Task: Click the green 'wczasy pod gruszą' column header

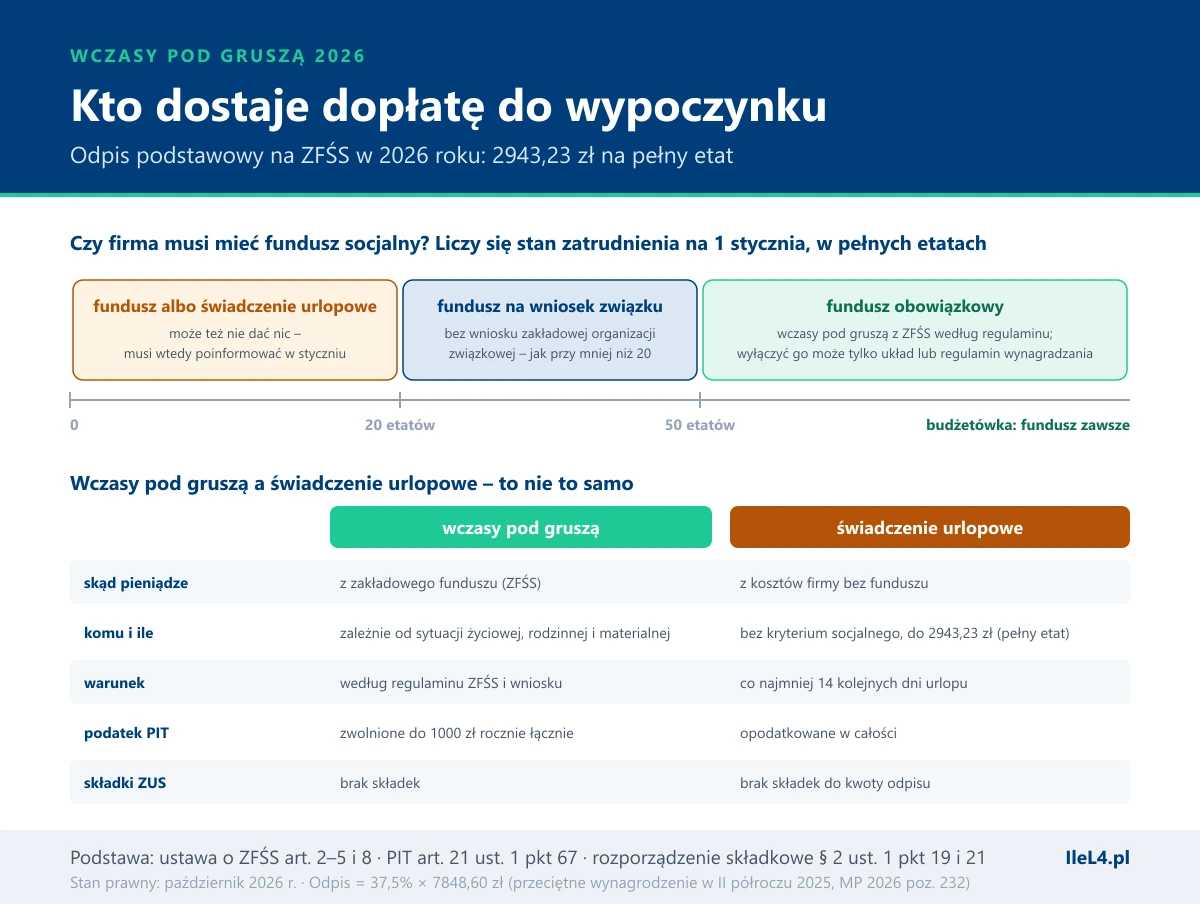Action: click(x=521, y=527)
